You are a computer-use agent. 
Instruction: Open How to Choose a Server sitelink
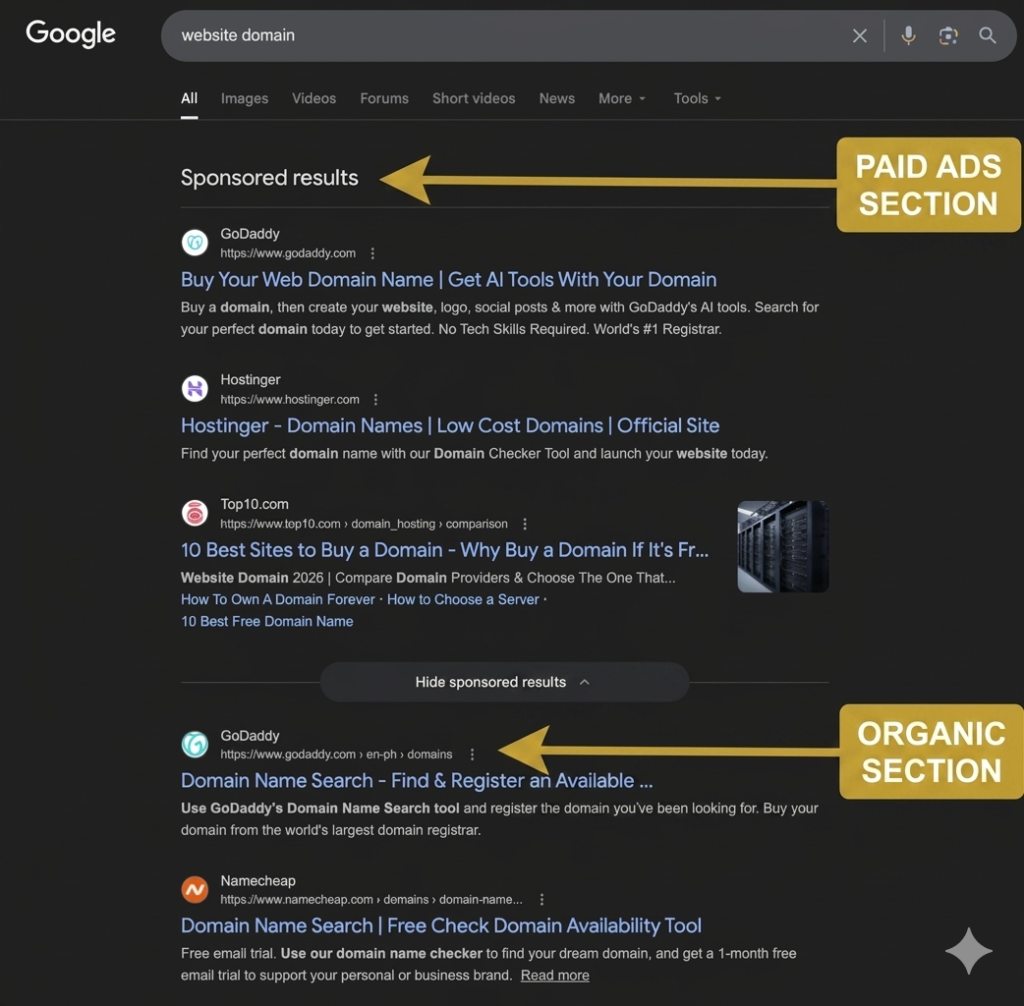(x=463, y=600)
